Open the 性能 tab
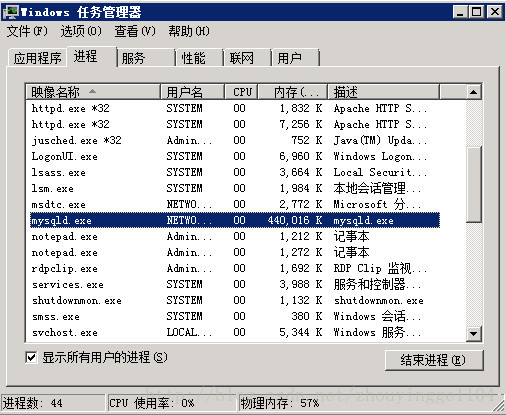Viewport: 506px width, 415px height. 199,58
